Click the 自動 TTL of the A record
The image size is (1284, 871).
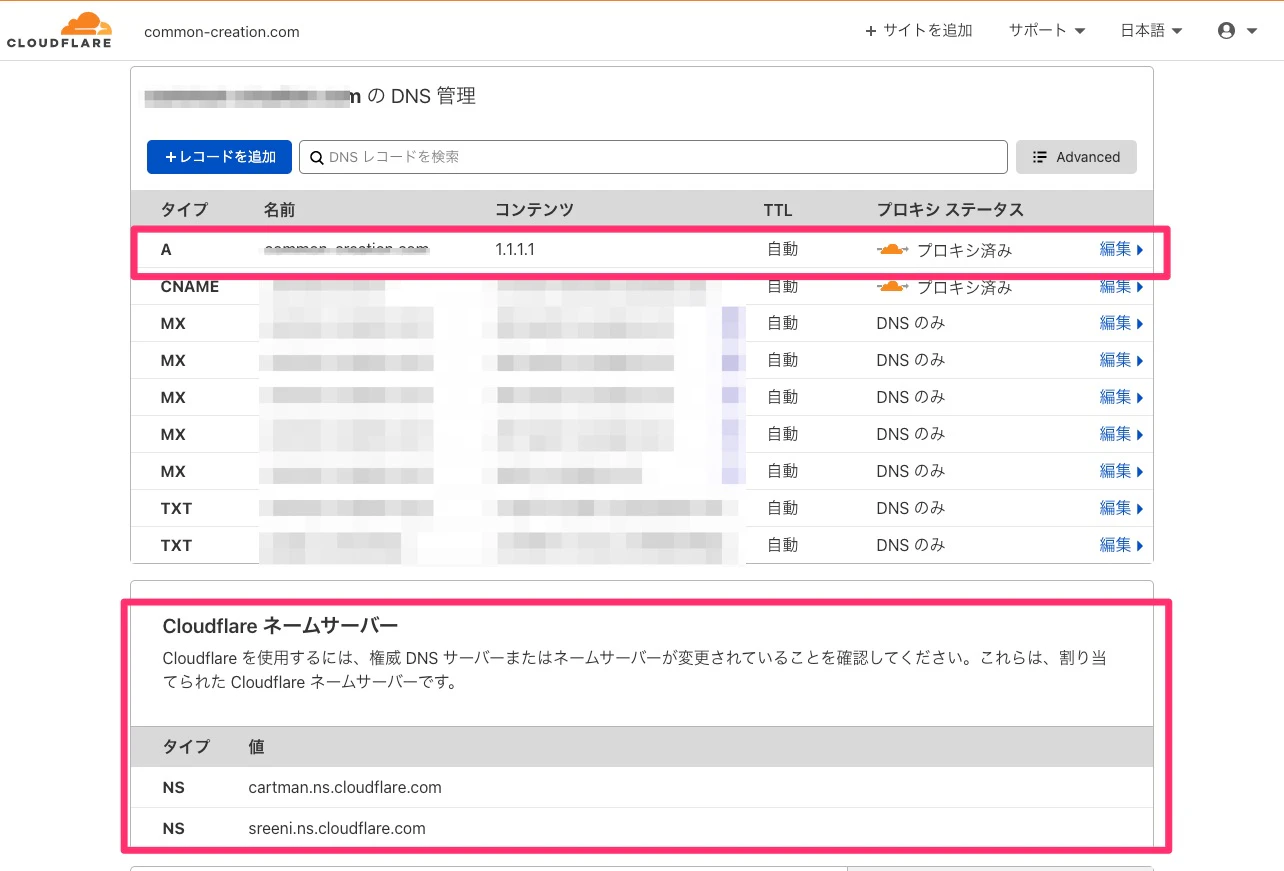tap(783, 250)
